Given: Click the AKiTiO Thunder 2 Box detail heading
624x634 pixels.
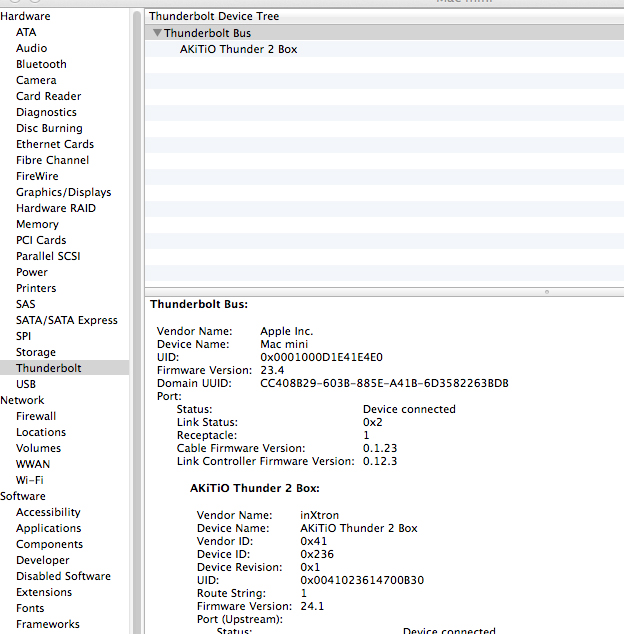Looking at the screenshot, I should coord(255,488).
